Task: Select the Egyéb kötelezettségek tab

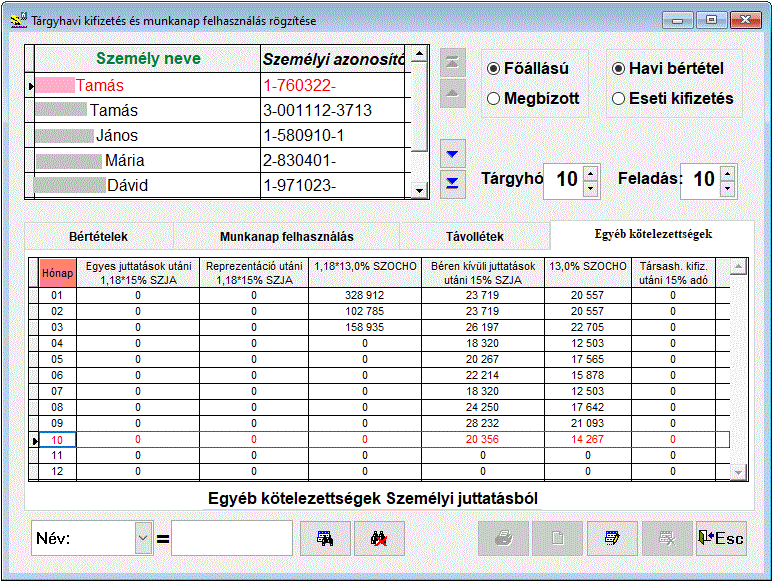Action: (x=653, y=234)
